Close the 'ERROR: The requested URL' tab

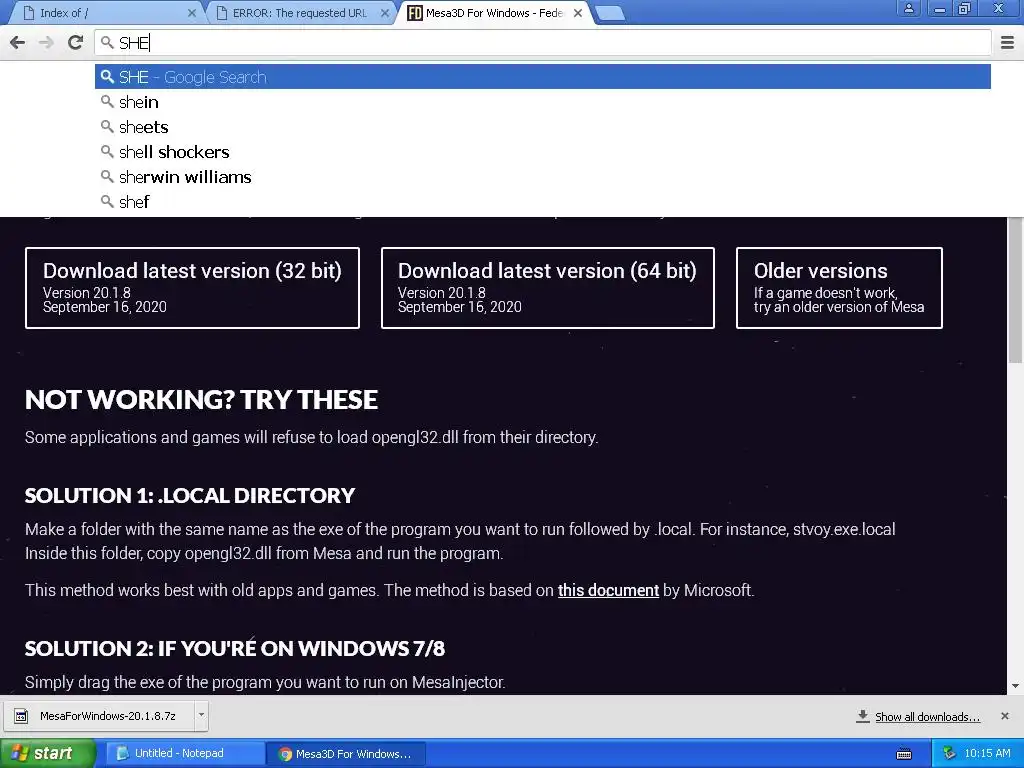pos(385,13)
